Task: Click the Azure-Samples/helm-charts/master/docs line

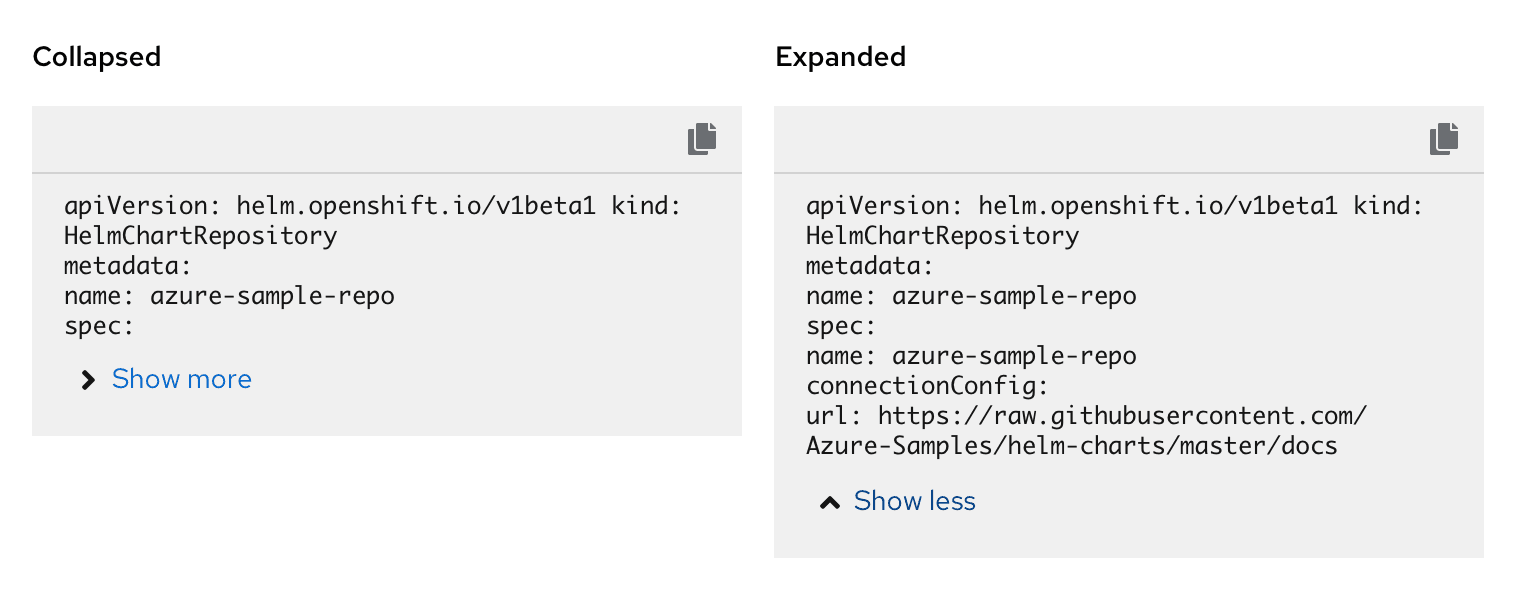Action: point(1072,446)
